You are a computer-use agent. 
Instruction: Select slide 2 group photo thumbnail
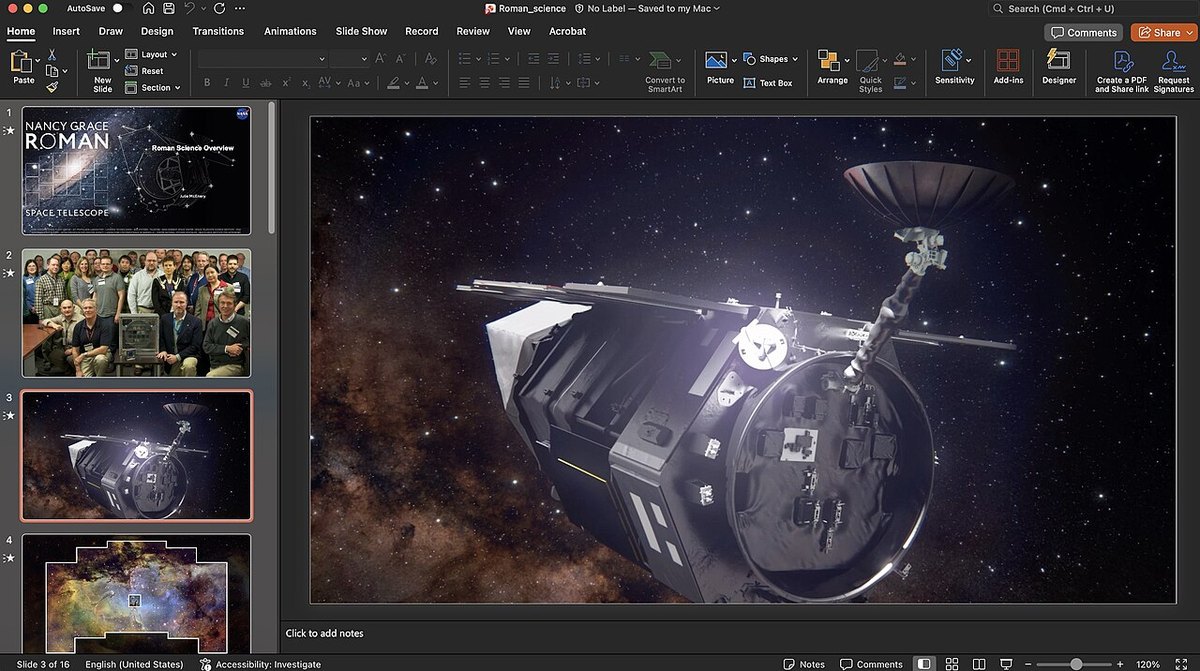pyautogui.click(x=136, y=313)
